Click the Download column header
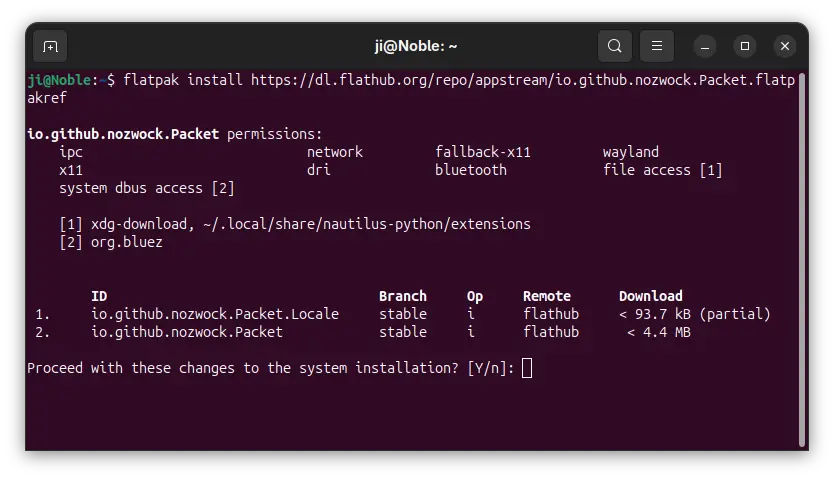The width and height of the screenshot is (834, 479). pyautogui.click(x=650, y=296)
